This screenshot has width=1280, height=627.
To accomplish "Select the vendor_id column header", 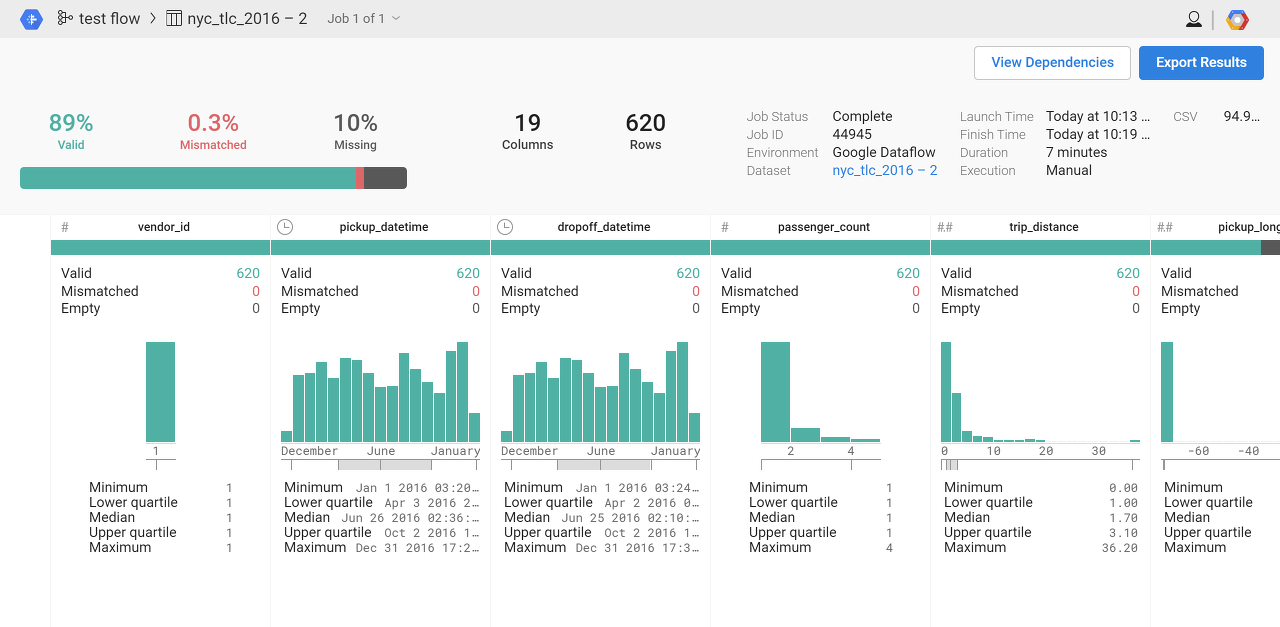I will click(x=164, y=227).
